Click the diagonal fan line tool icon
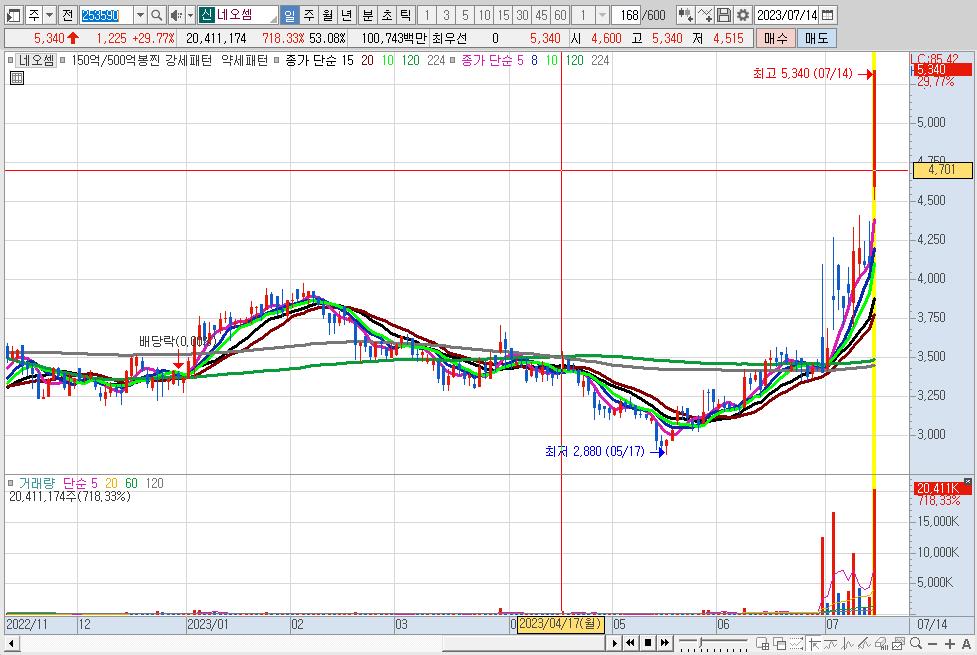The width and height of the screenshot is (977, 655). pyautogui.click(x=864, y=644)
